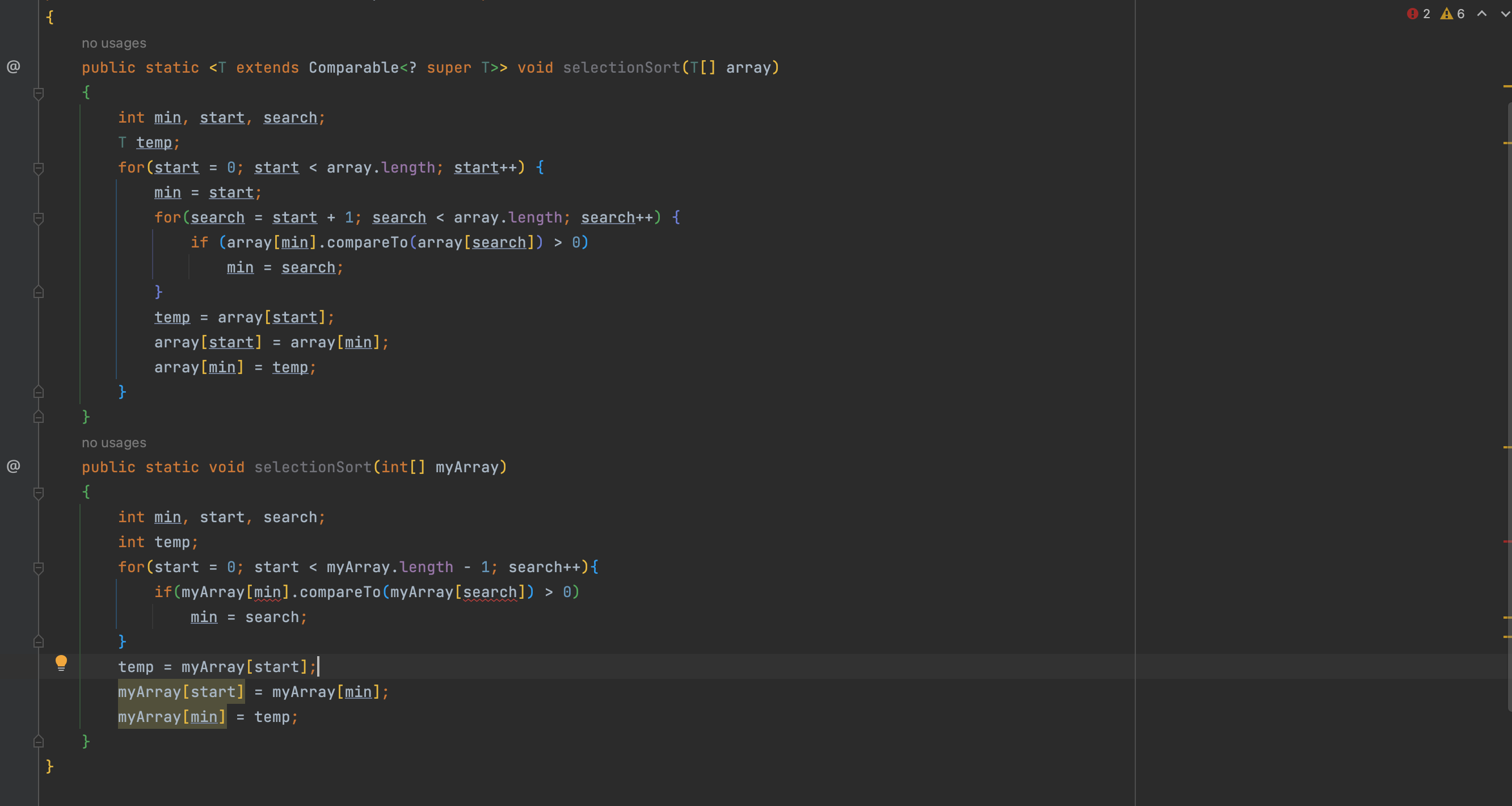Collapse the for loop inside int selectionSort
The height and width of the screenshot is (806, 1512).
point(39,568)
